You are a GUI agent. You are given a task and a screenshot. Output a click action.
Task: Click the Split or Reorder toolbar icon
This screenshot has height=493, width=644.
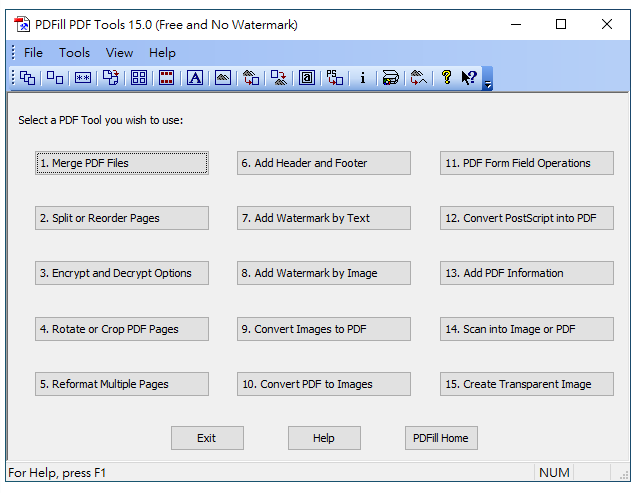pyautogui.click(x=55, y=78)
